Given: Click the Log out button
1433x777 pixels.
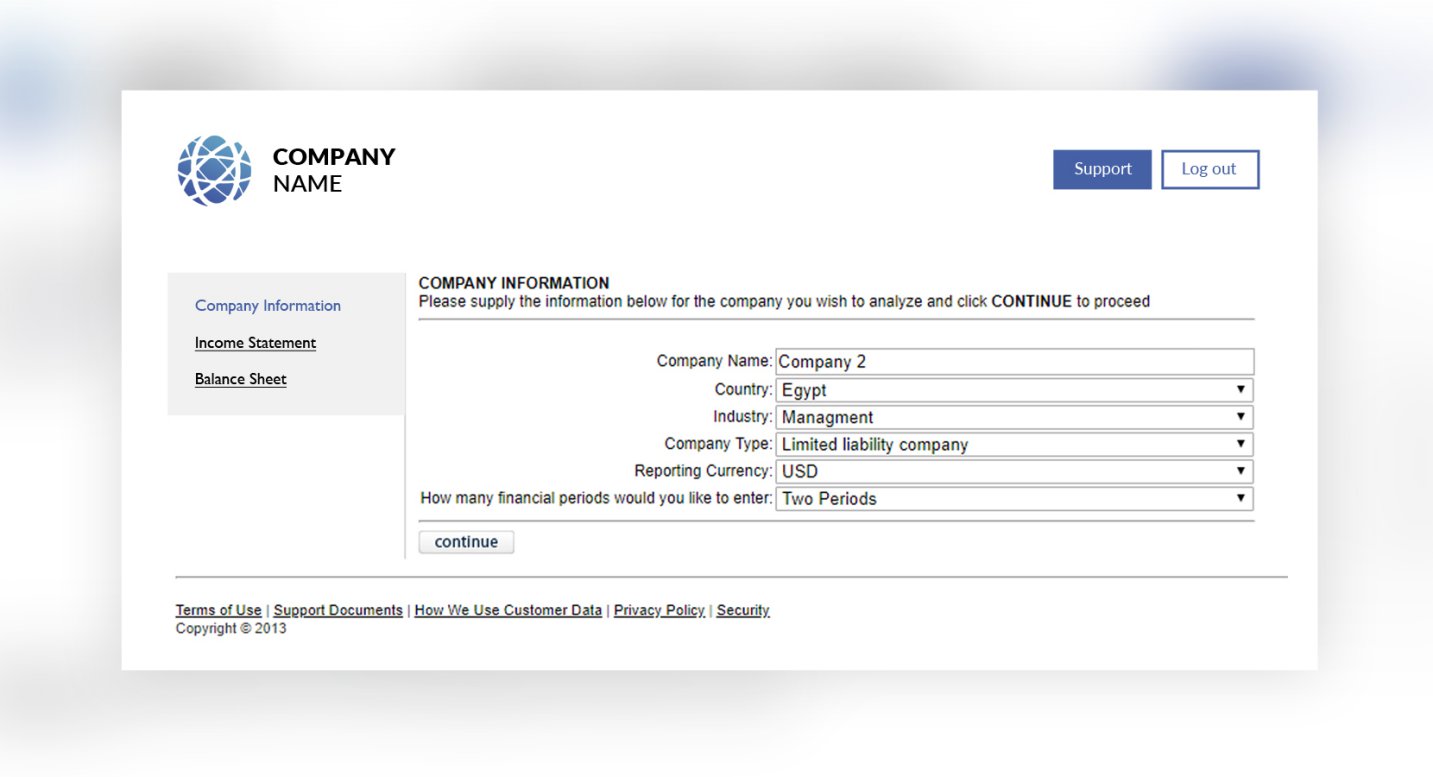Looking at the screenshot, I should pos(1209,169).
